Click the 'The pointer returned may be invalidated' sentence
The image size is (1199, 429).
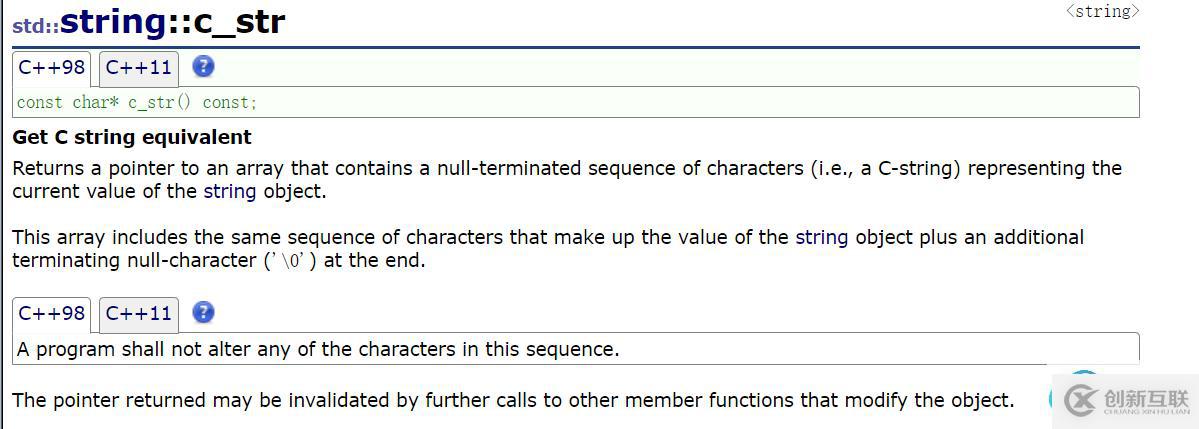(512, 400)
